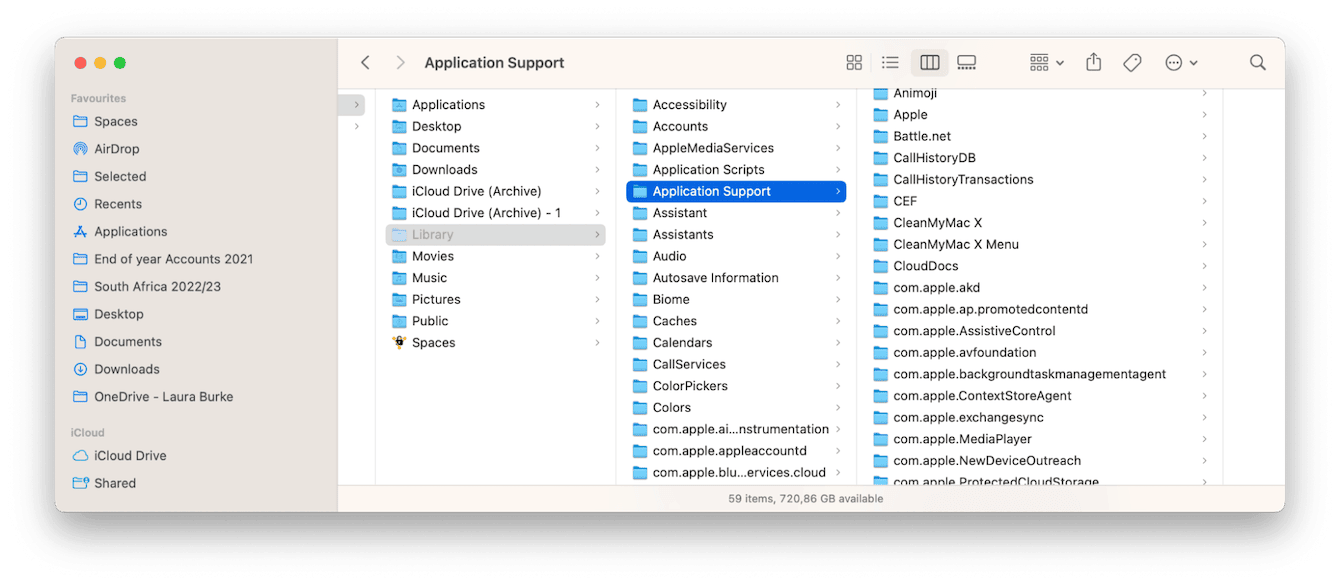Open the Battle.net folder
This screenshot has width=1340, height=585.
tap(921, 136)
